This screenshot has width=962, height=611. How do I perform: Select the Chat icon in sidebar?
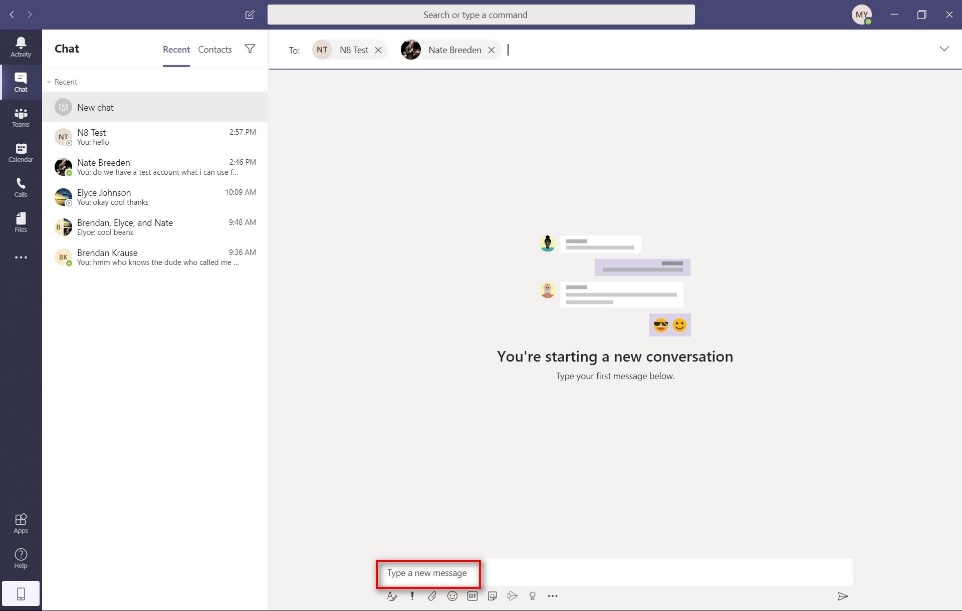(x=21, y=82)
